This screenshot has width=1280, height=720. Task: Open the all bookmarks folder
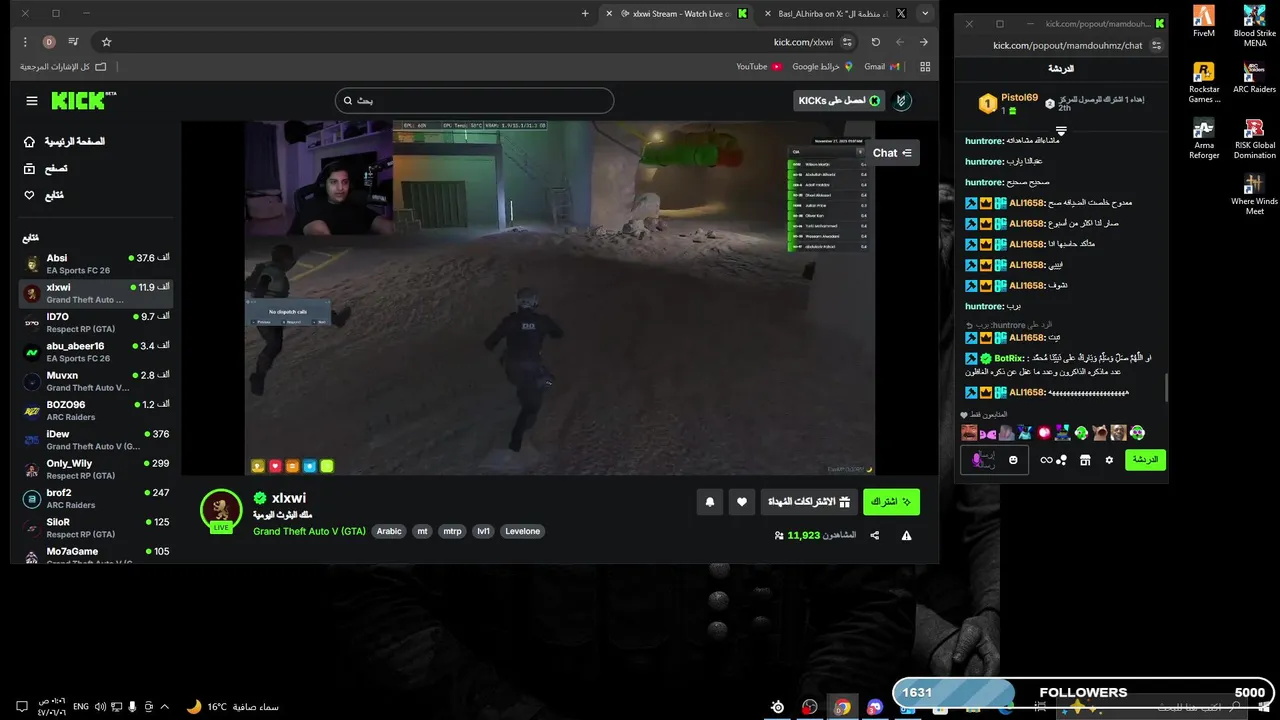point(63,67)
